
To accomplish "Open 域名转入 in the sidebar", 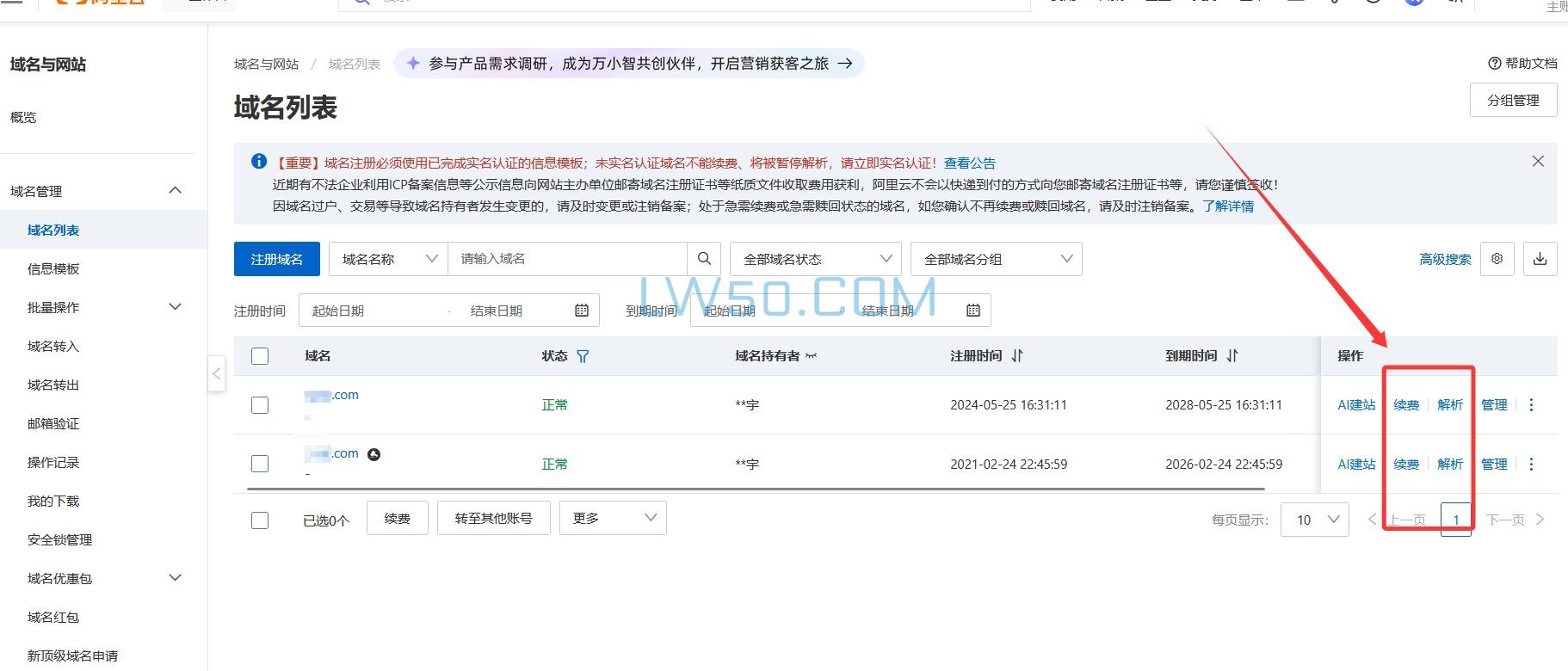I will pos(53,347).
